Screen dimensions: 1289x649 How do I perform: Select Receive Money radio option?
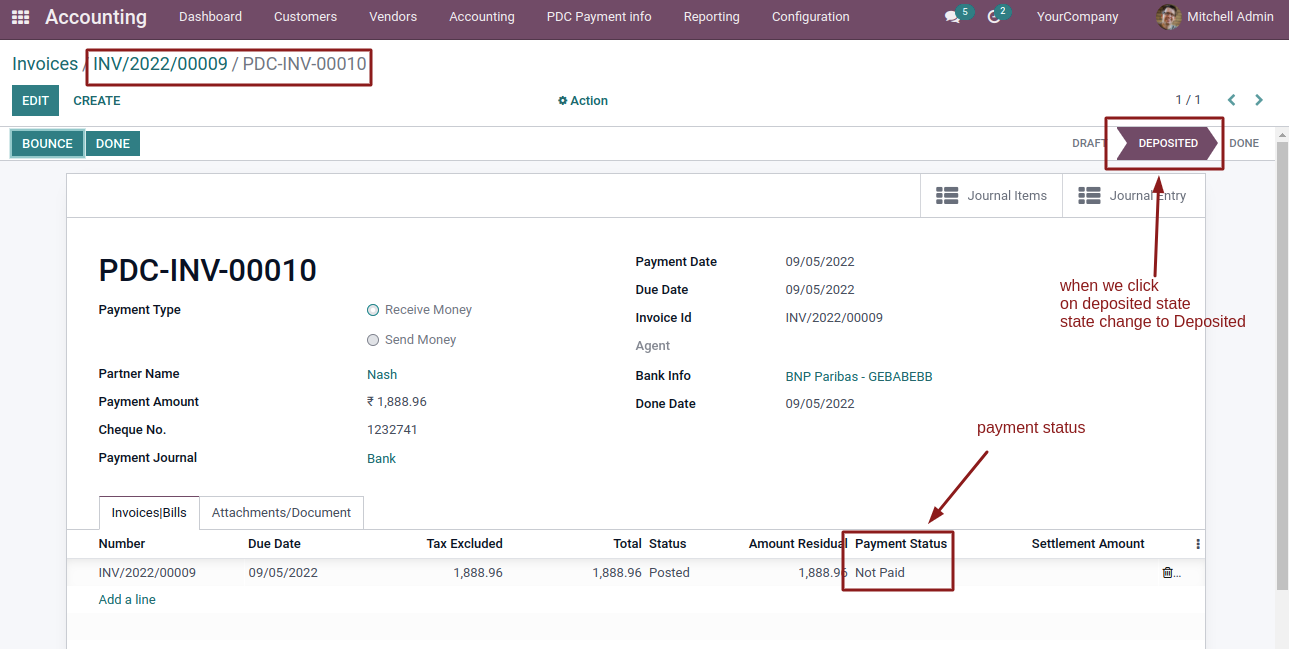pos(373,310)
